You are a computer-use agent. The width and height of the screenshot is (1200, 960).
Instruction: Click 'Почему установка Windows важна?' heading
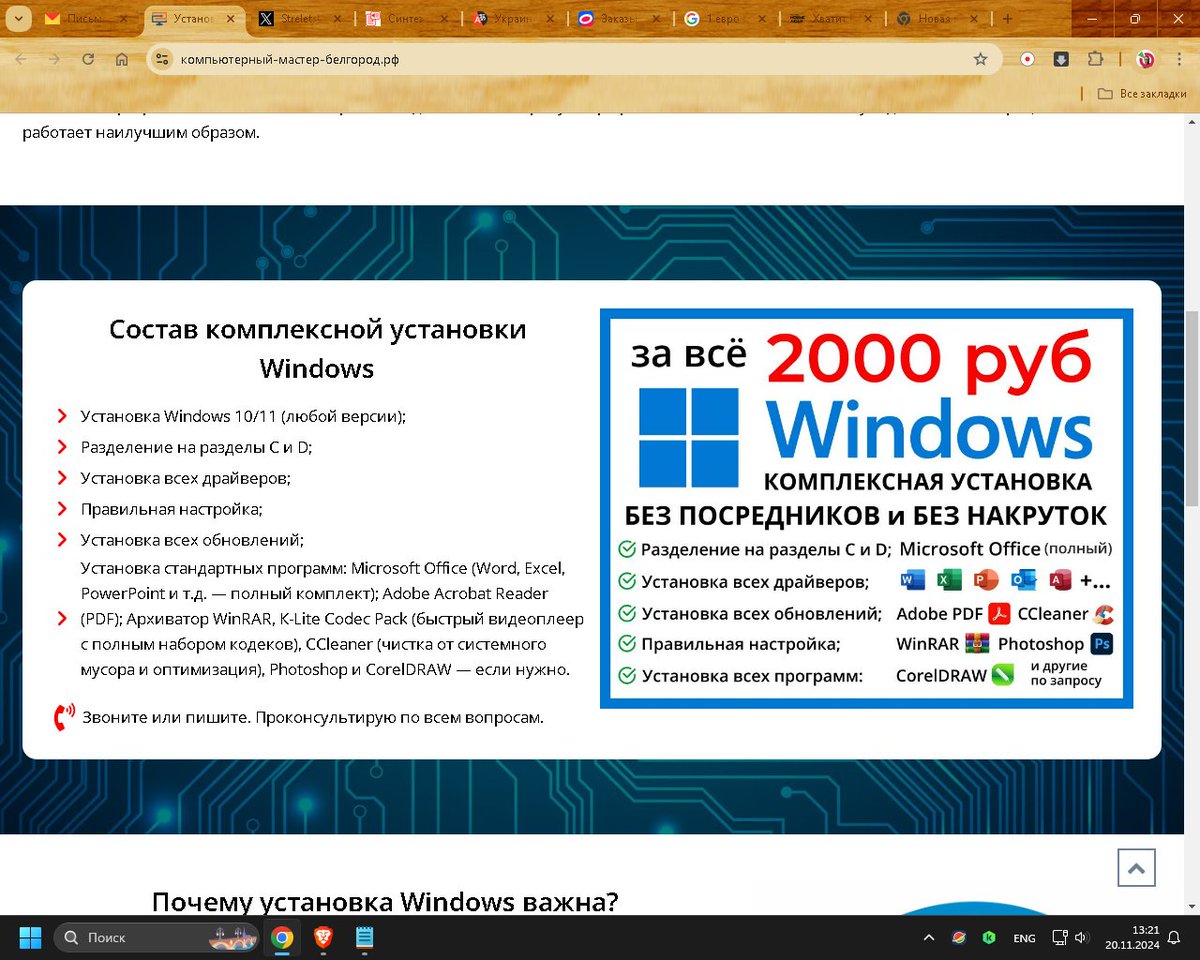click(385, 901)
